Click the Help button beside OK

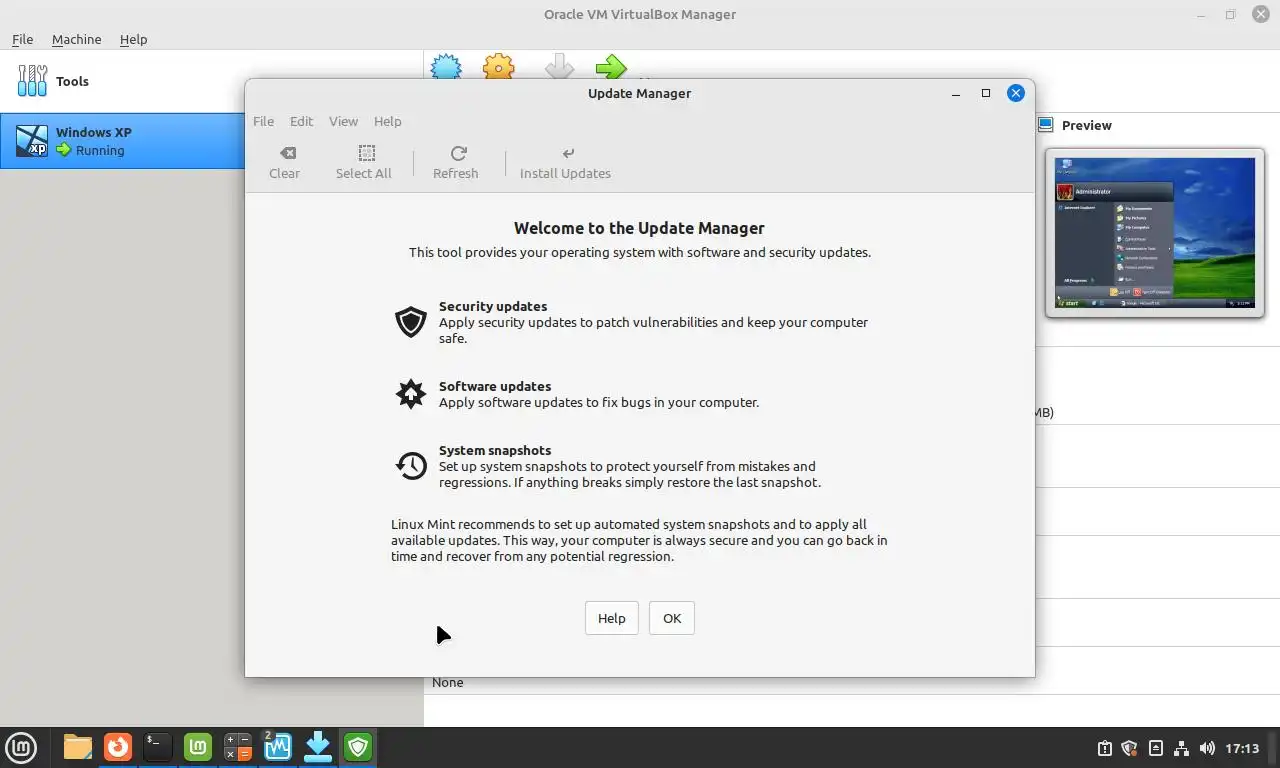click(x=611, y=618)
